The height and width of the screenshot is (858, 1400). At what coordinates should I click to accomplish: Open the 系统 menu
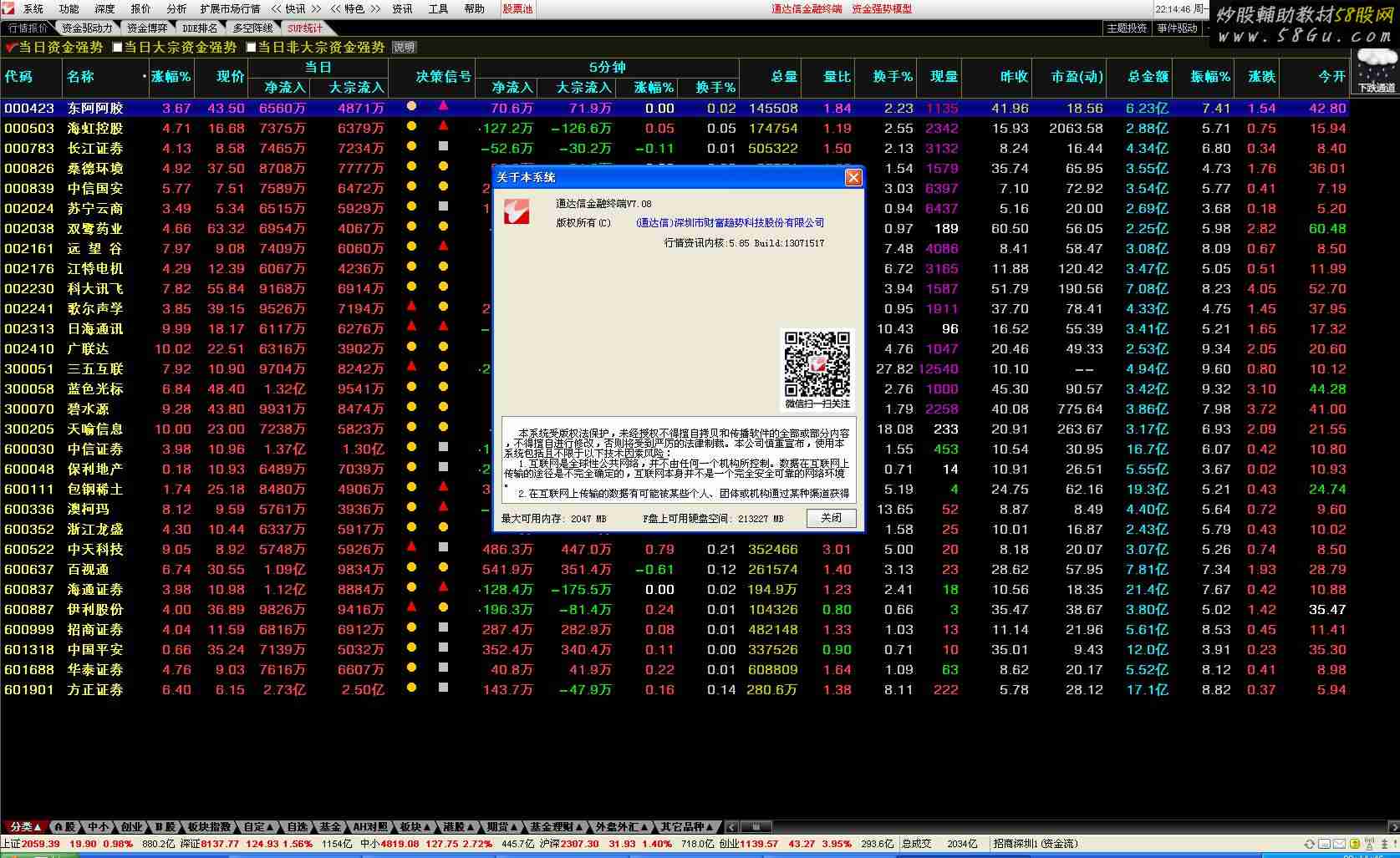pos(33,9)
